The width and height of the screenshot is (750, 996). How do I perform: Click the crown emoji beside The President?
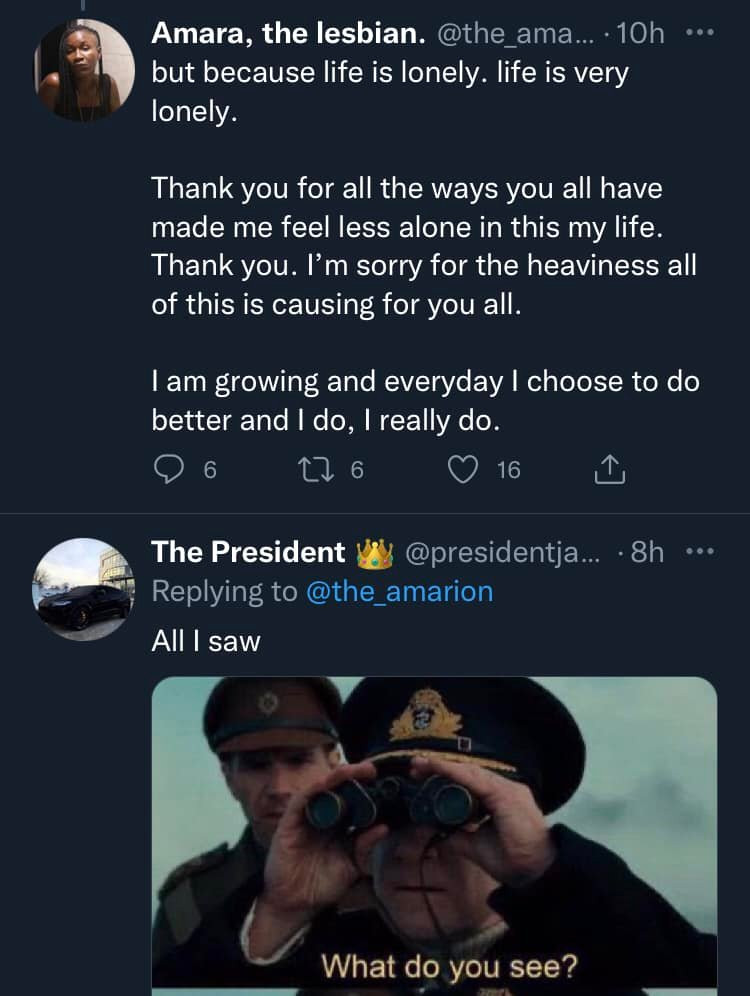(373, 552)
